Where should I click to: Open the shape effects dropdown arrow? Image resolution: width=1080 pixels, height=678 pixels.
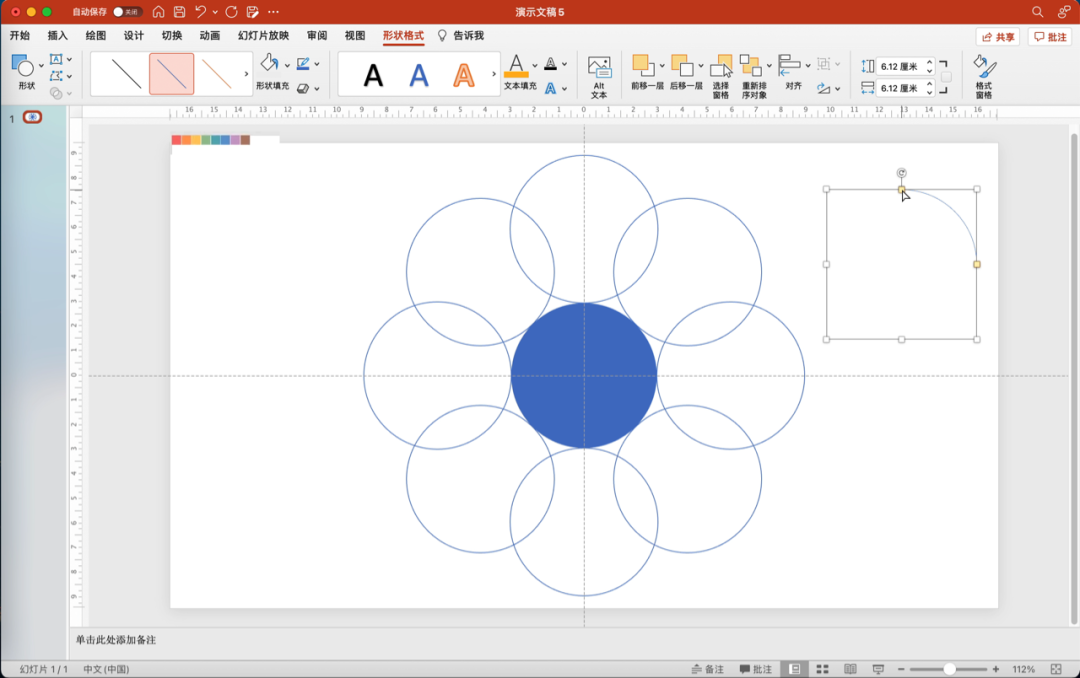(x=317, y=88)
